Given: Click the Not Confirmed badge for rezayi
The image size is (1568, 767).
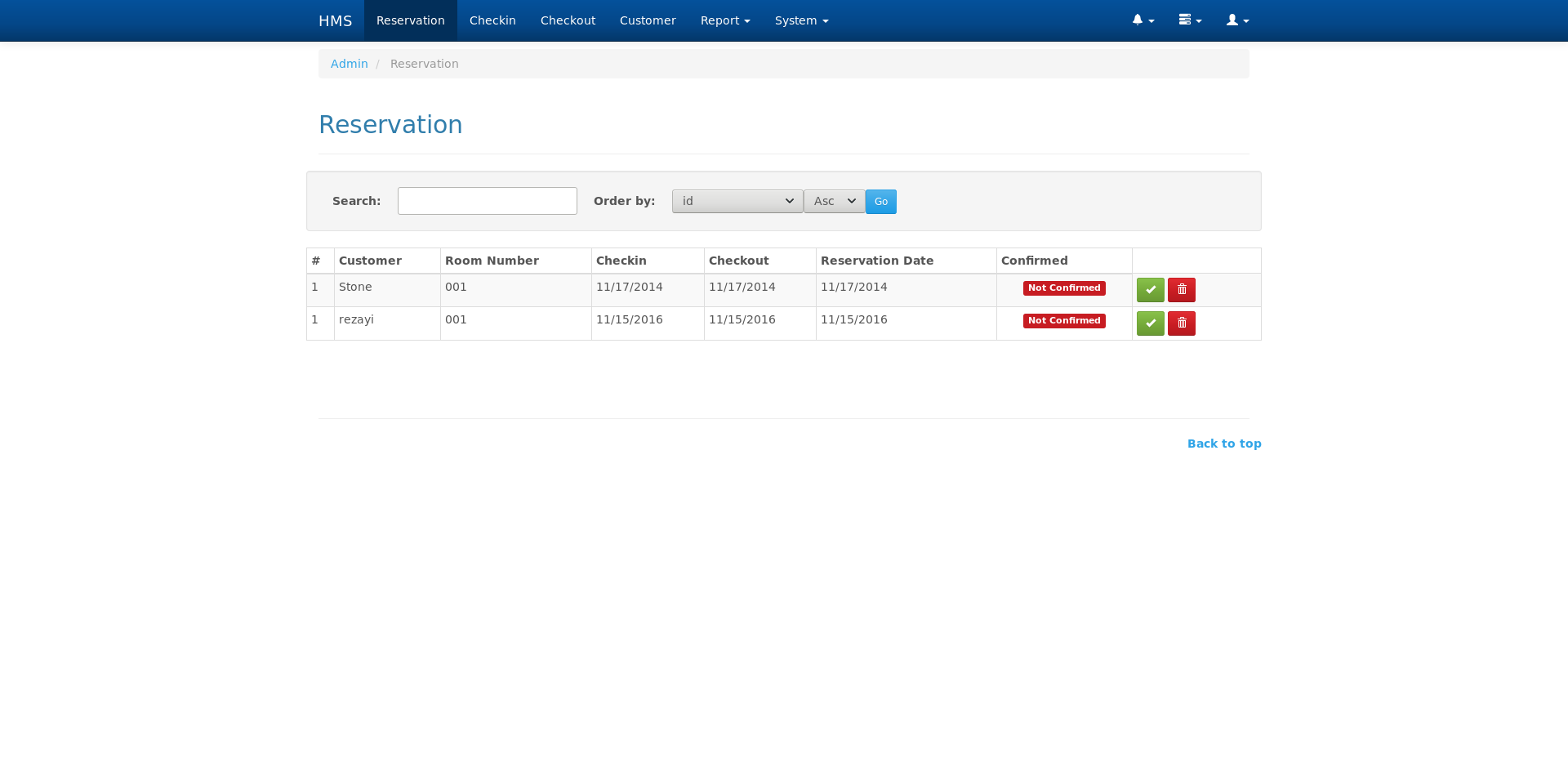Looking at the screenshot, I should coord(1063,320).
